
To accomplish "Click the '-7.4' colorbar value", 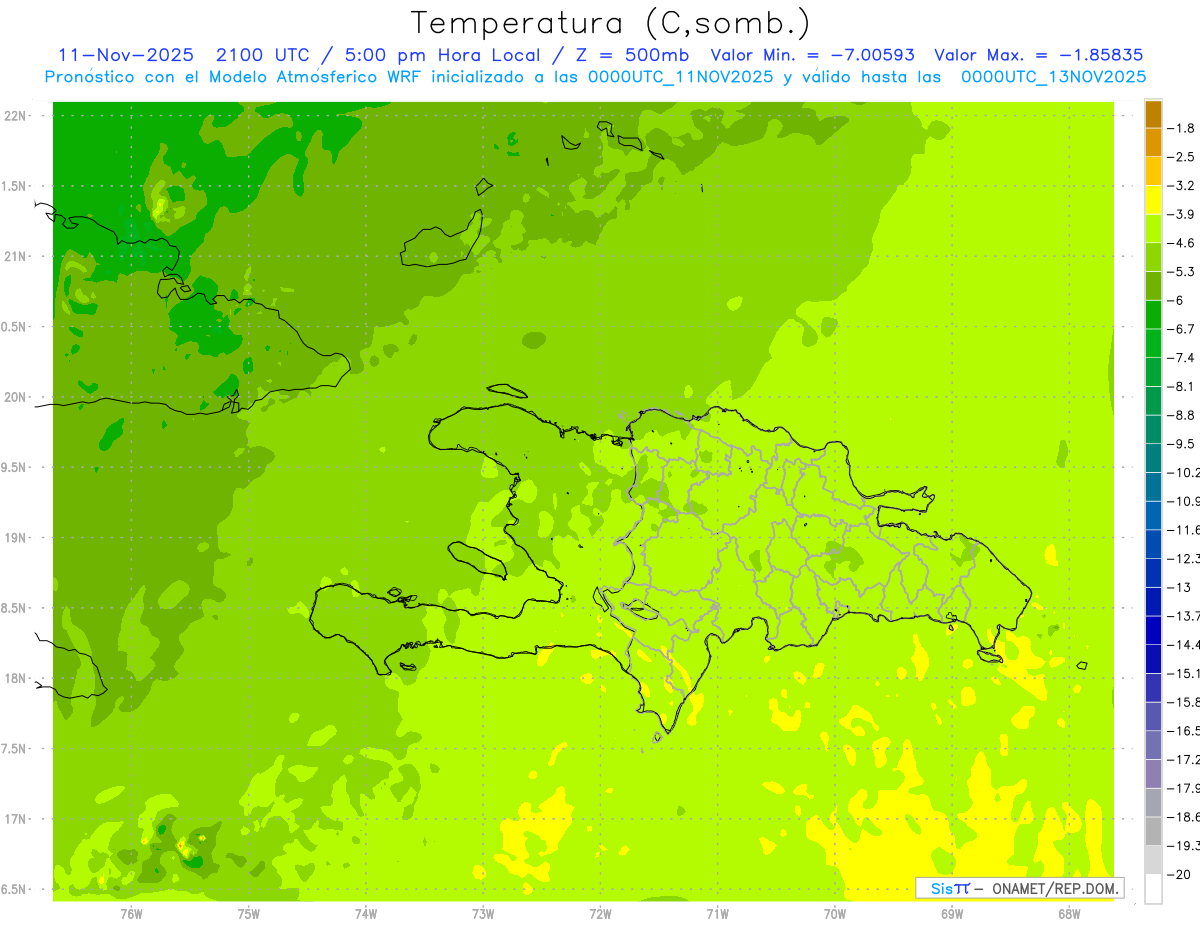I will click(1181, 358).
